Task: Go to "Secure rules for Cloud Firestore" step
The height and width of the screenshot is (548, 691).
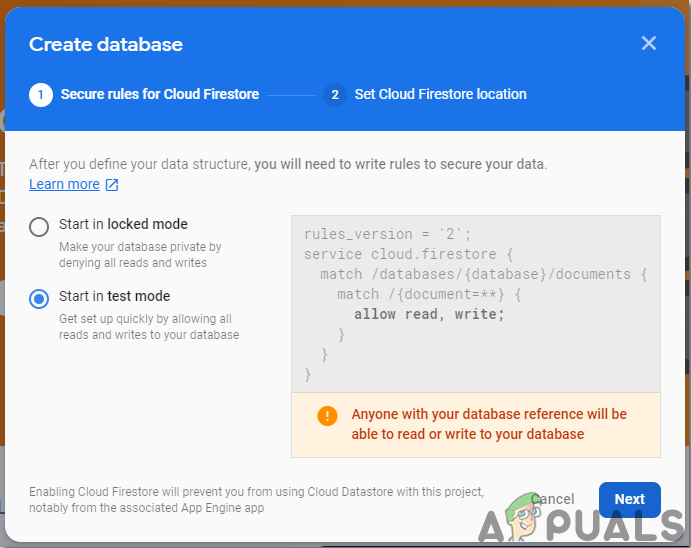Action: click(160, 95)
